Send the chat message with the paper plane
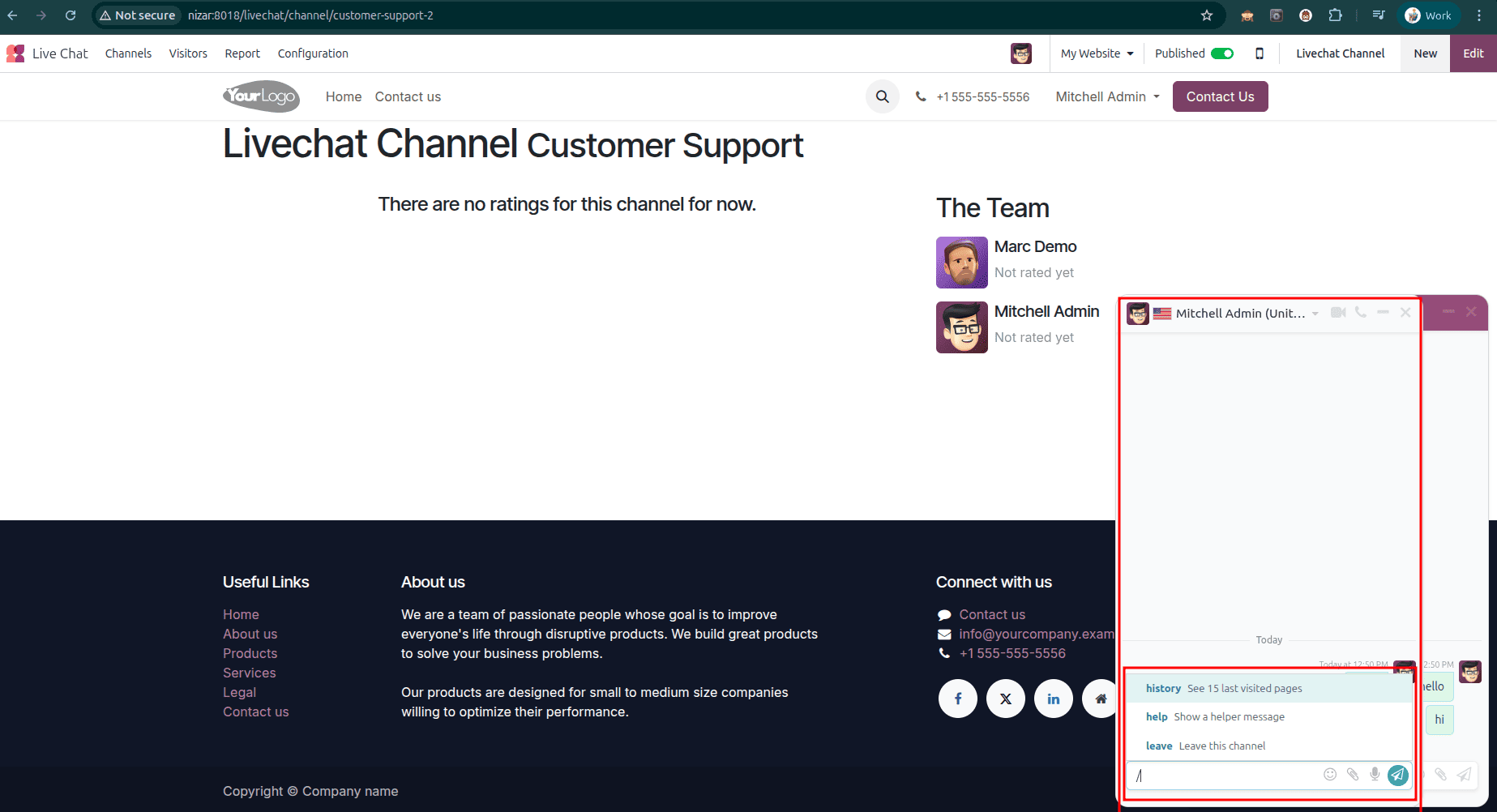This screenshot has width=1497, height=812. click(x=1397, y=775)
